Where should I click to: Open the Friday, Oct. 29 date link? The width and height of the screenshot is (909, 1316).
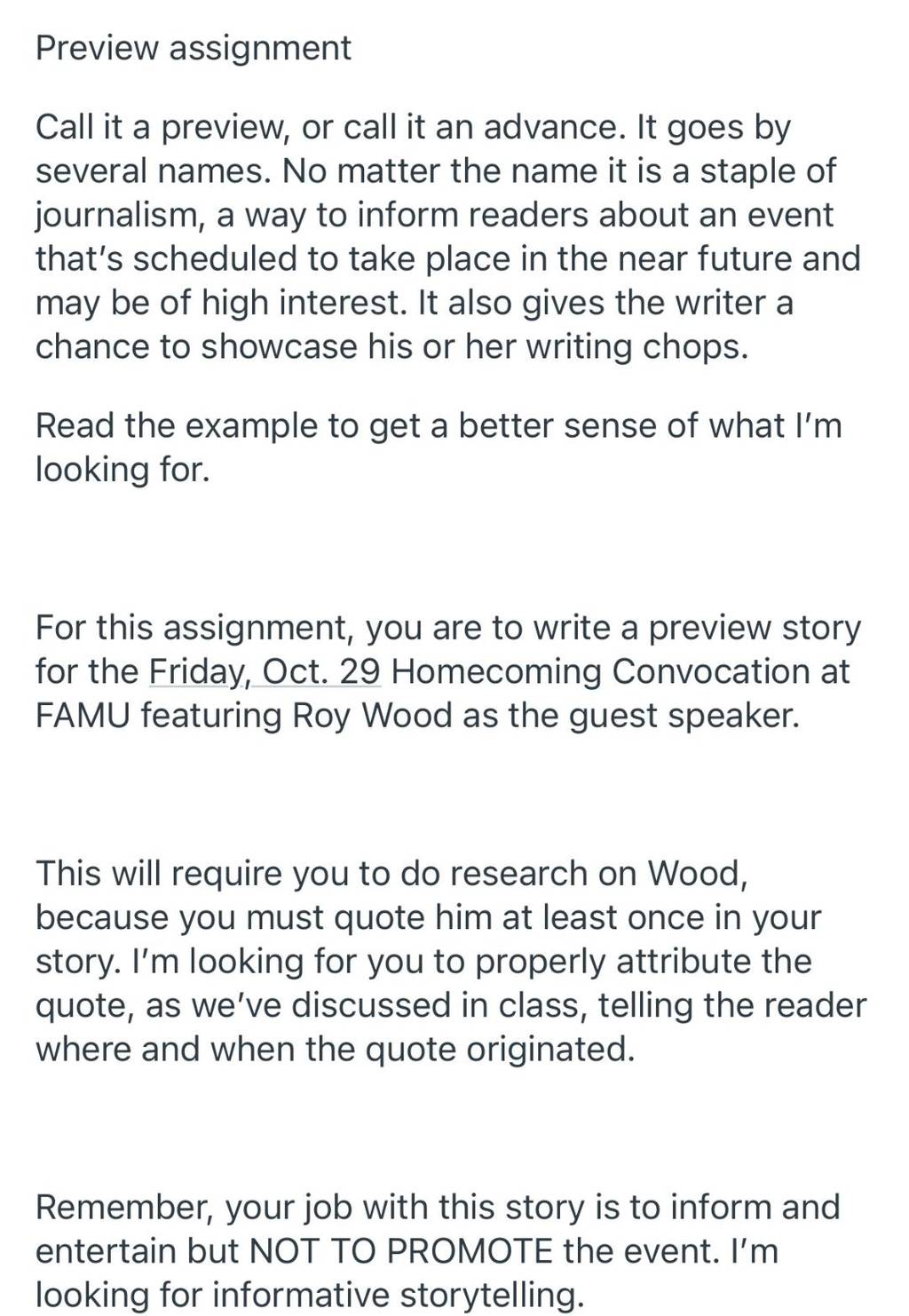click(265, 671)
